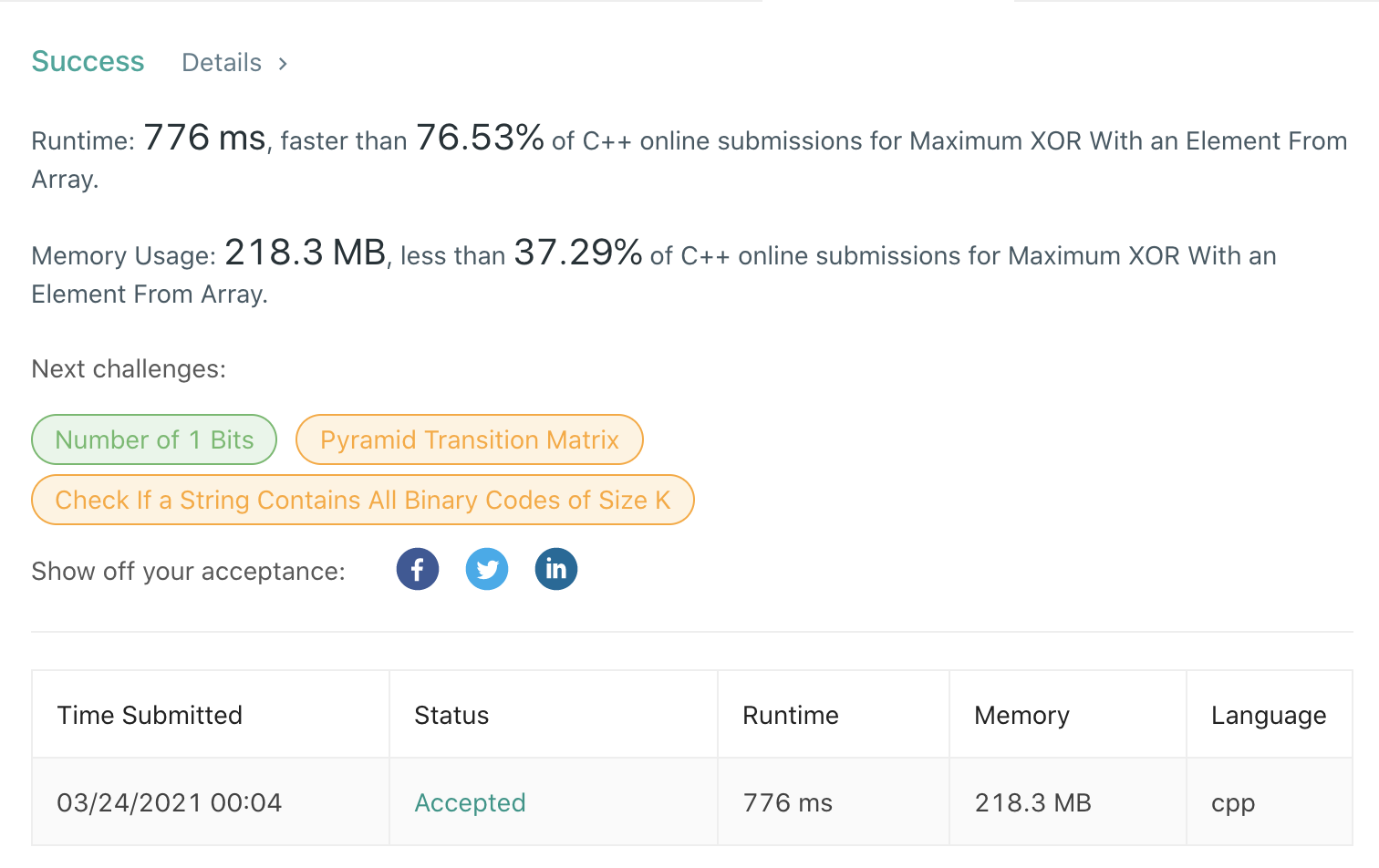This screenshot has width=1379, height=868.
Task: Select the 03/24/2021 00:04 submission row
Action: pos(692,802)
